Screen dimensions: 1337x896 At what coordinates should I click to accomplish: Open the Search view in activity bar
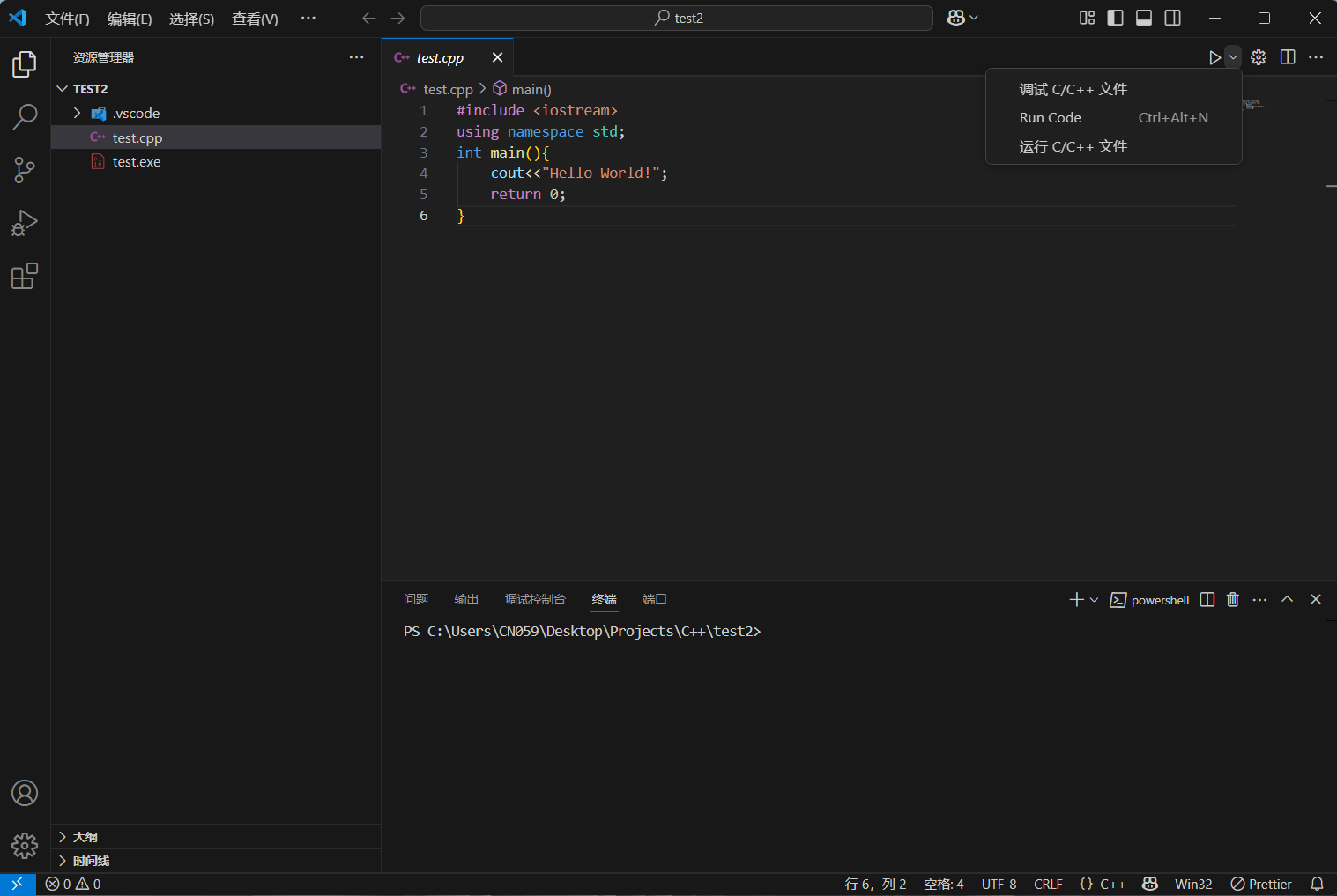point(25,116)
